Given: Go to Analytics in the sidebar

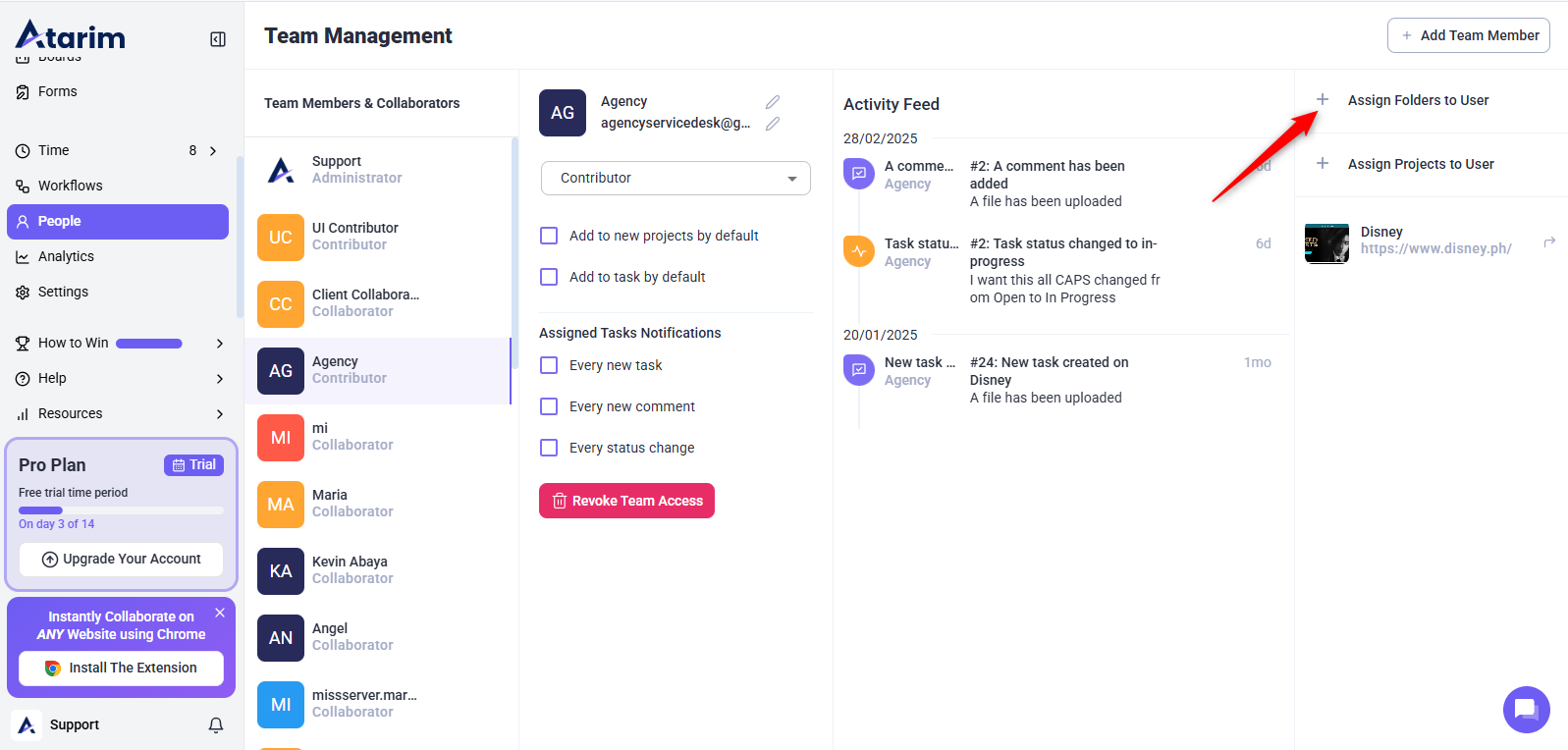Looking at the screenshot, I should coord(66,256).
